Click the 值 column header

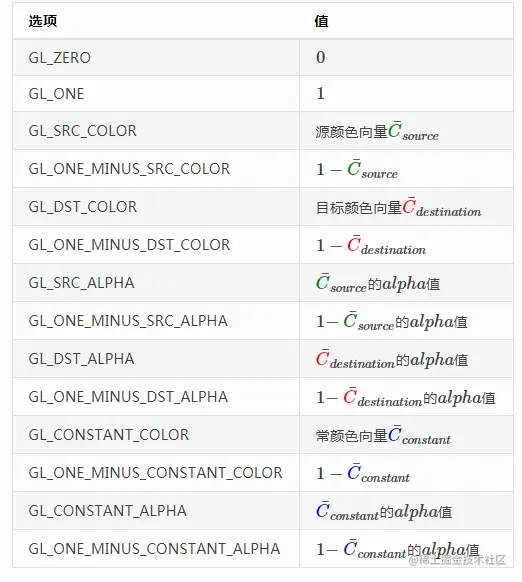point(322,21)
